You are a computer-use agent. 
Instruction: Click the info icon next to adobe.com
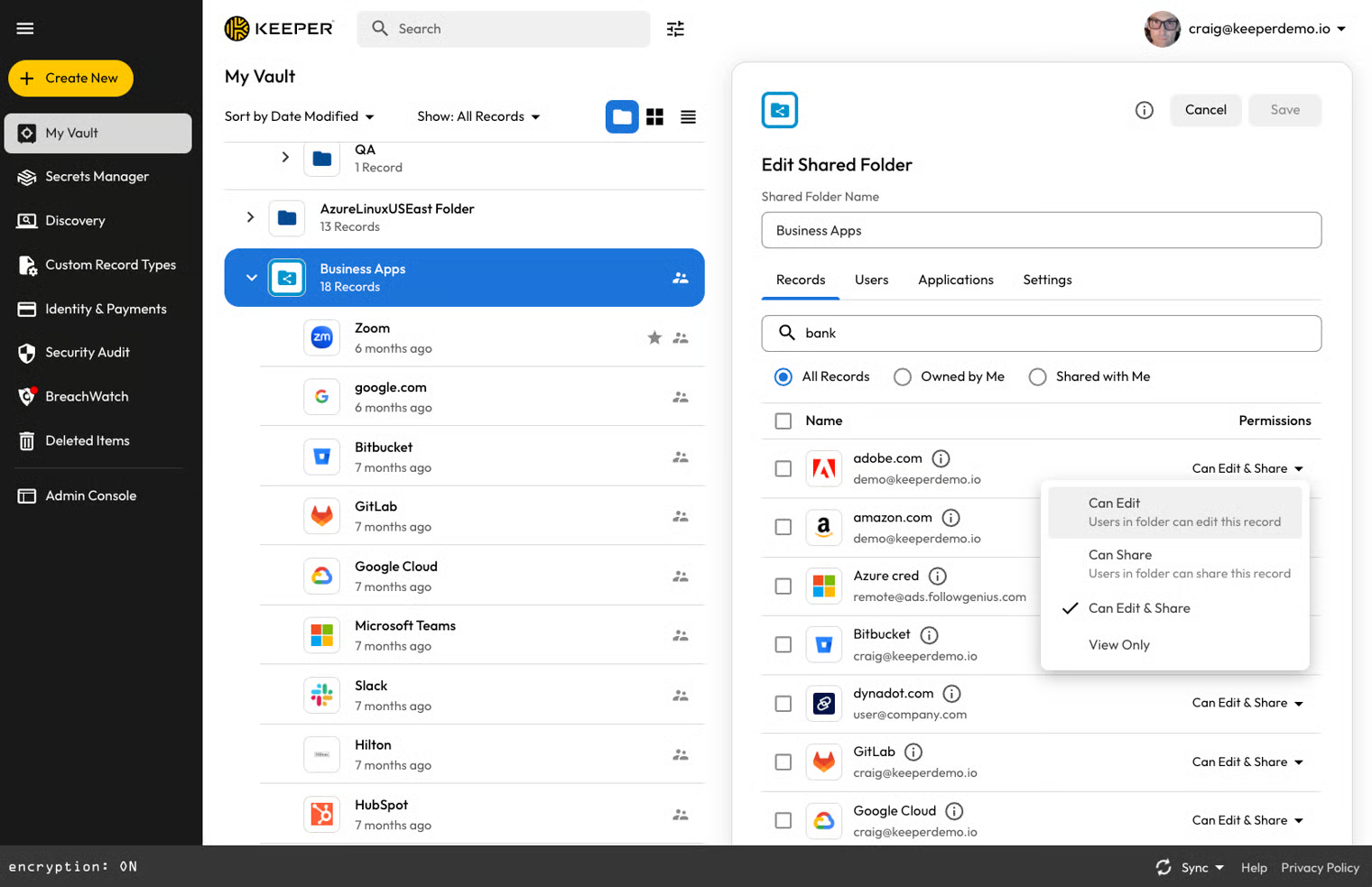[x=941, y=458]
